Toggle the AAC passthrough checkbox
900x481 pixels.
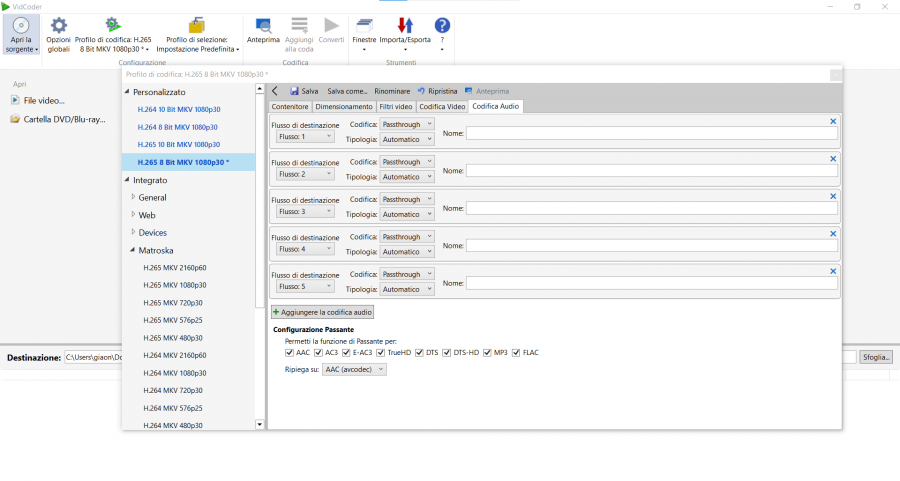289,352
